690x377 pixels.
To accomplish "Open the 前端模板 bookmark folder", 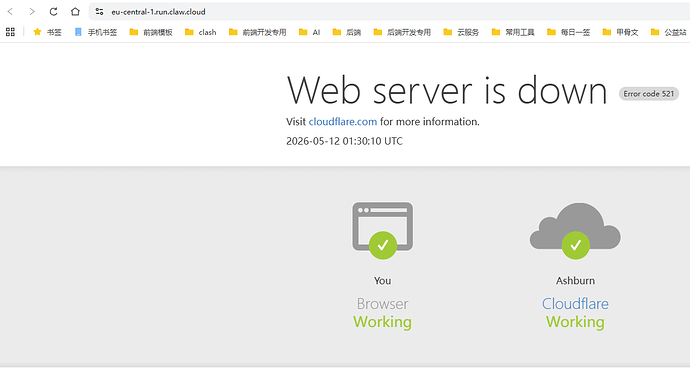I will click(151, 32).
